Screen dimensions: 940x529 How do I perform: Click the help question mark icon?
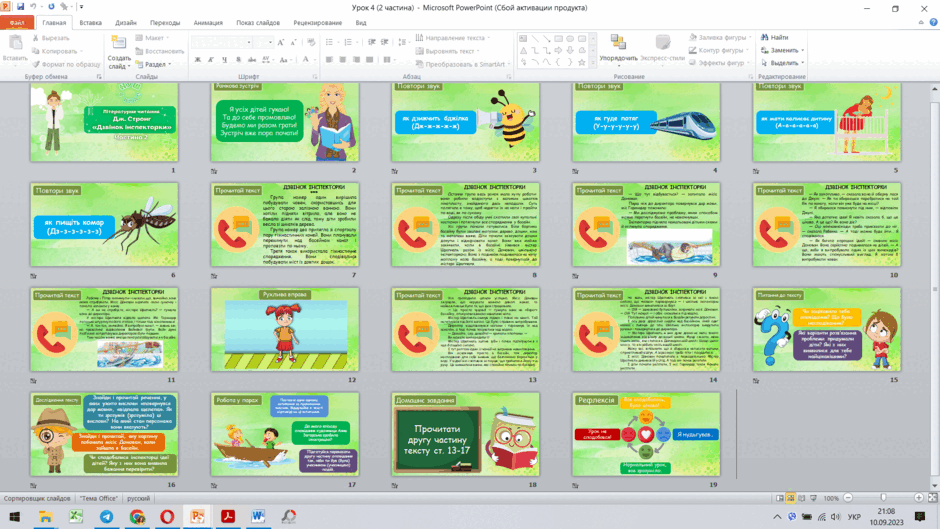coord(933,22)
